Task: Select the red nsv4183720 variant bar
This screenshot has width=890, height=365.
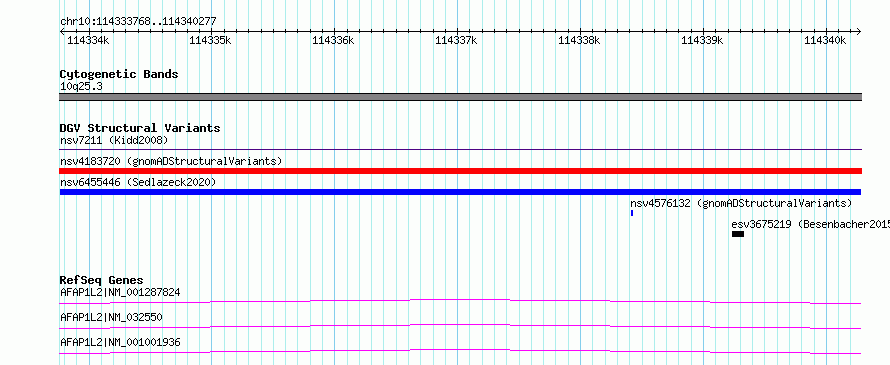Action: tap(461, 171)
